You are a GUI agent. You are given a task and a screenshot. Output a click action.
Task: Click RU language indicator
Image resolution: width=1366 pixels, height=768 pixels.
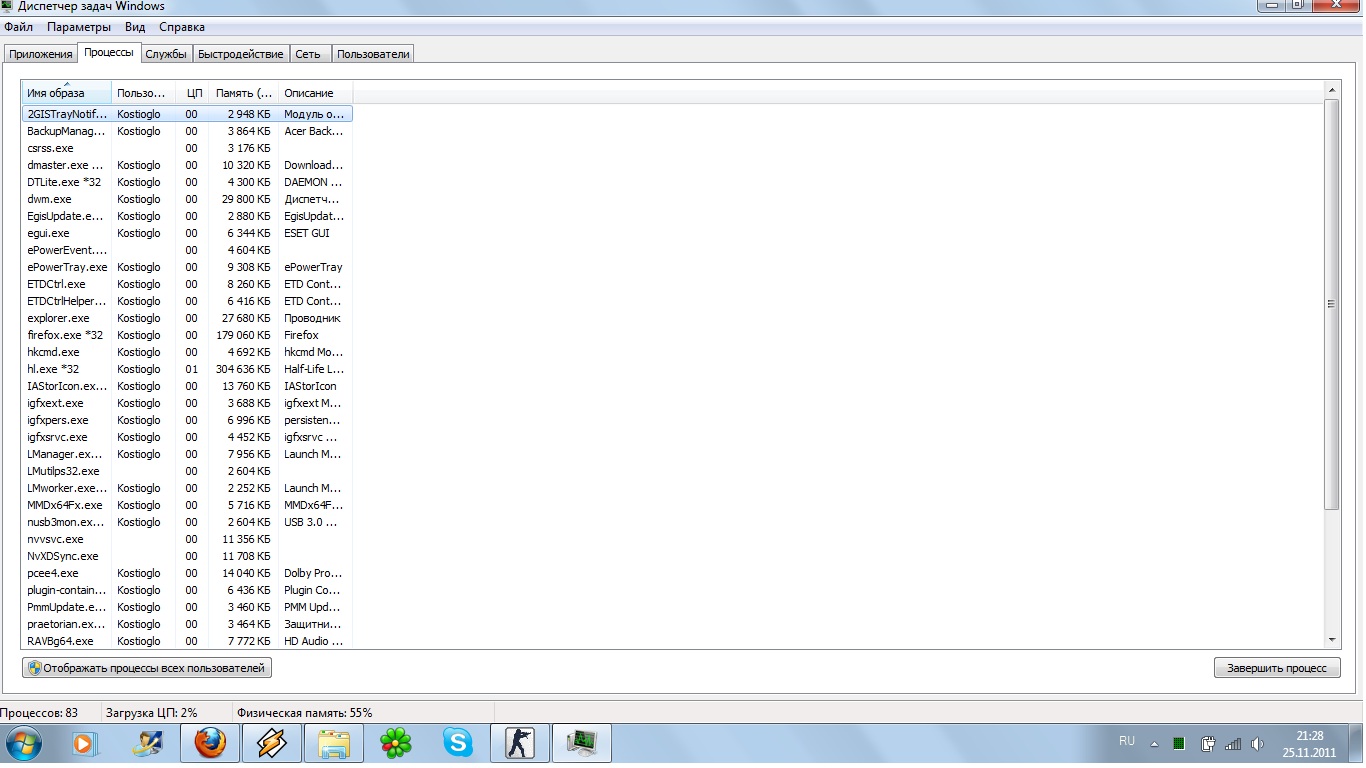[1127, 741]
